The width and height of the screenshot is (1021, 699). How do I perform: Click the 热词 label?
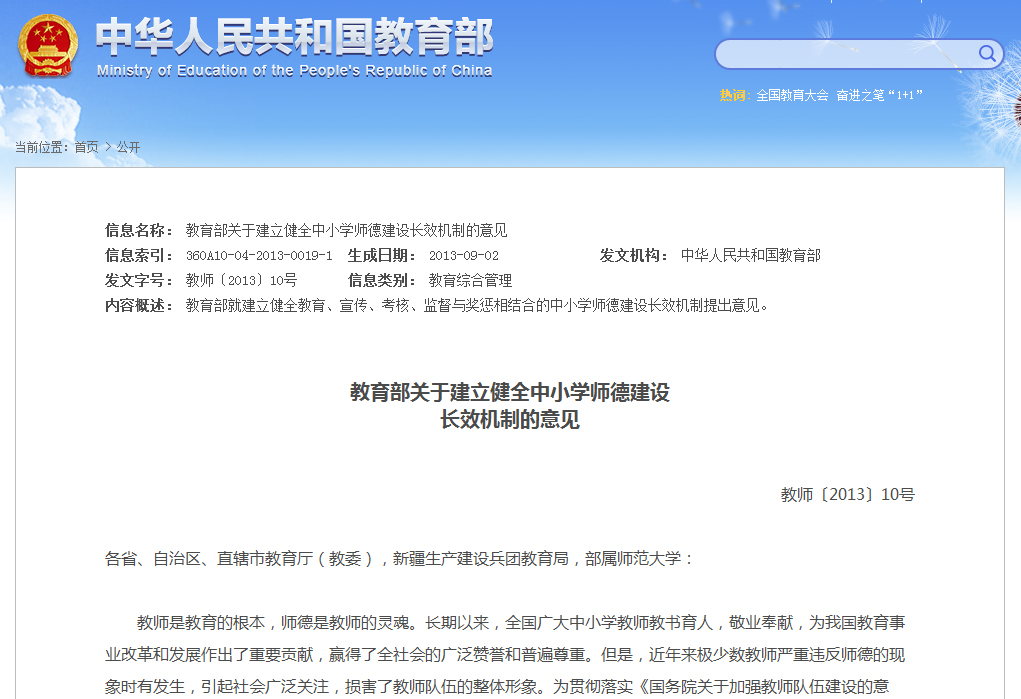tap(735, 95)
